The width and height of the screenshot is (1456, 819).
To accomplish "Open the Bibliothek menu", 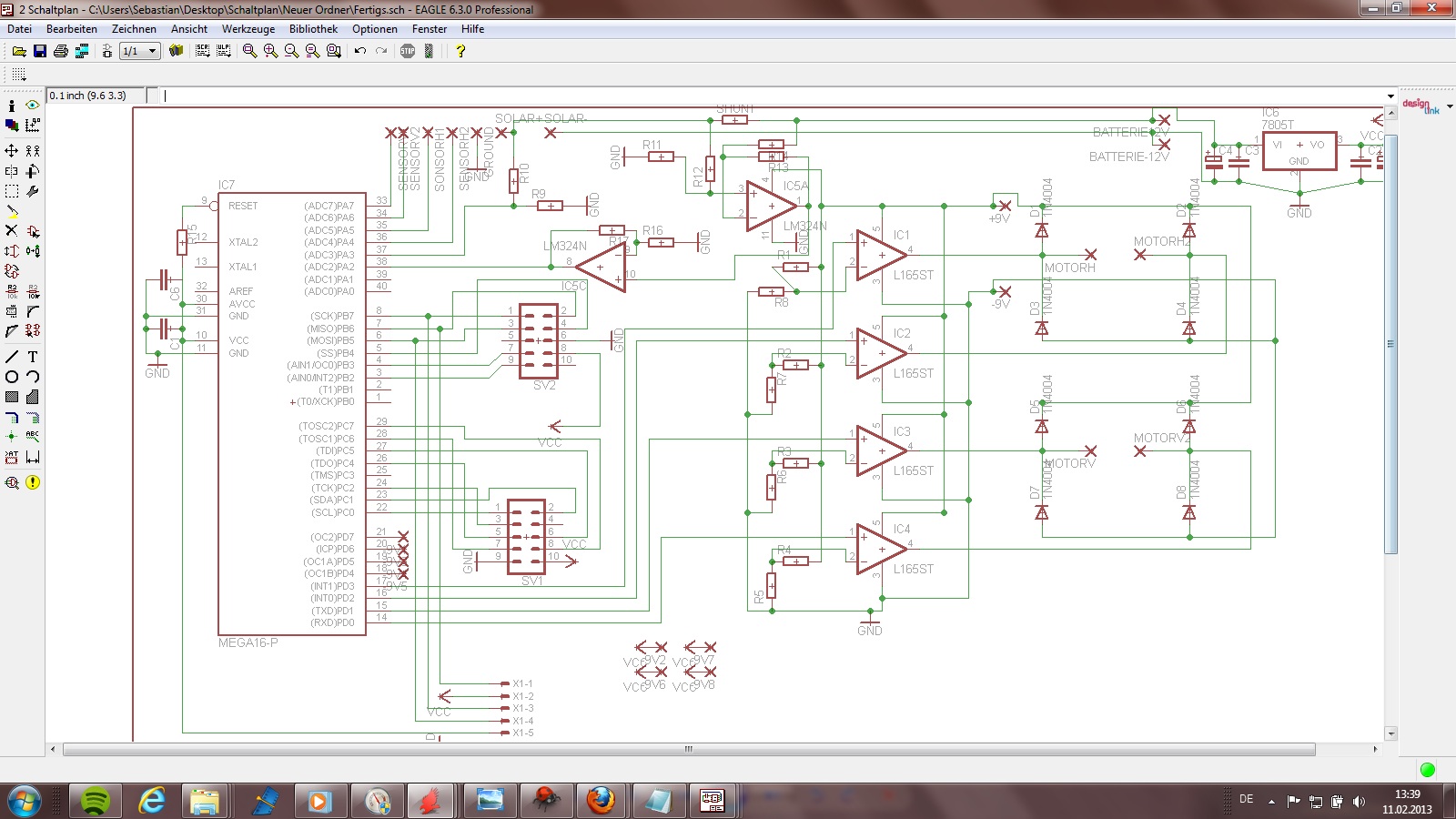I will click(x=313, y=29).
